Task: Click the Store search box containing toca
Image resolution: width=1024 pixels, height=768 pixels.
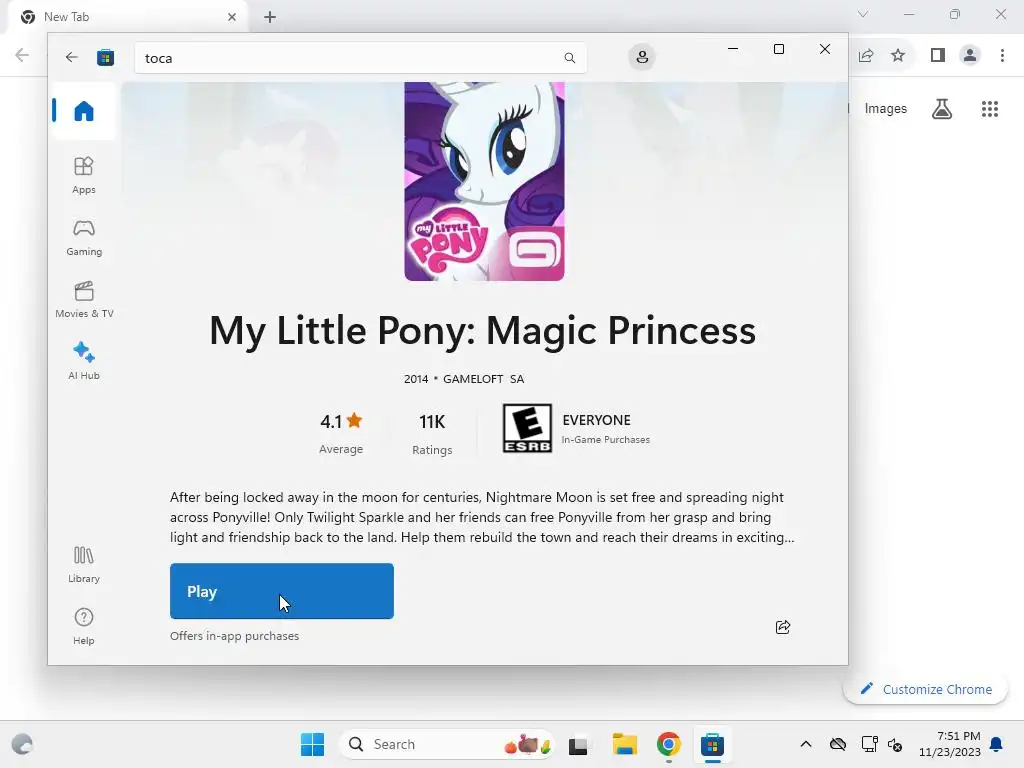Action: (x=360, y=57)
